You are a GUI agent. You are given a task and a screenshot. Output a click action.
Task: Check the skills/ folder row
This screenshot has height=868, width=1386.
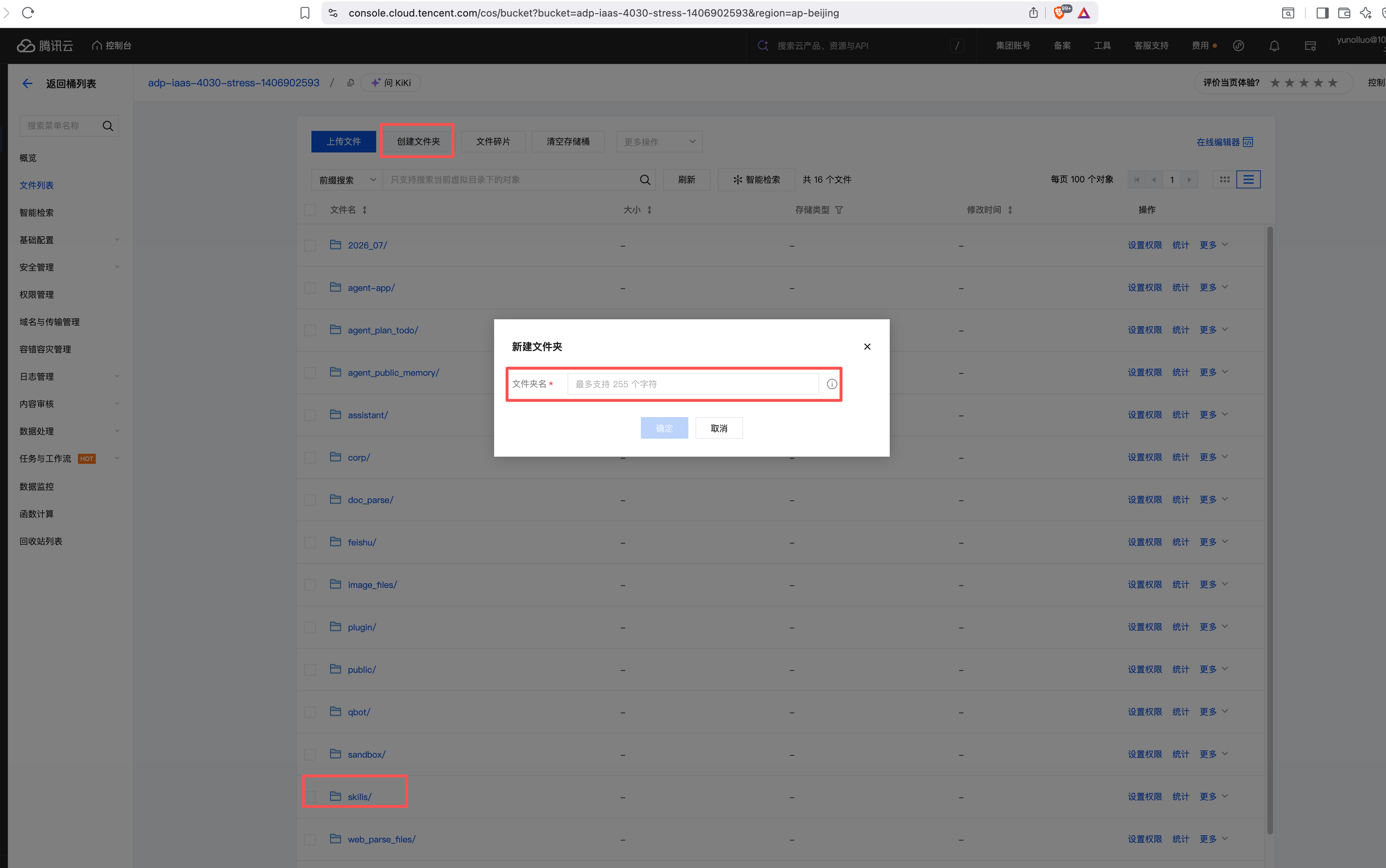[x=310, y=797]
